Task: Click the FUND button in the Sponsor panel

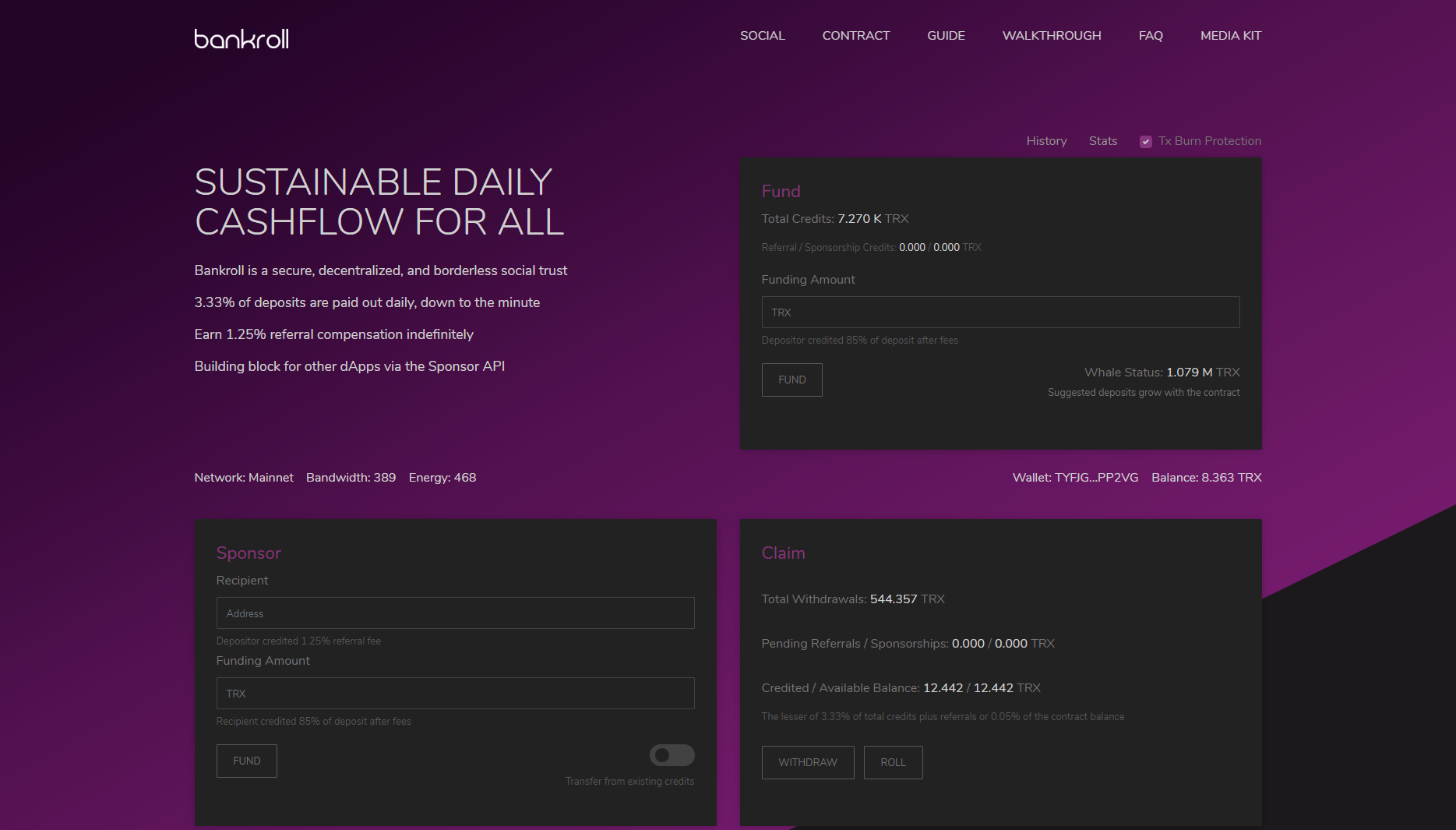Action: [246, 761]
